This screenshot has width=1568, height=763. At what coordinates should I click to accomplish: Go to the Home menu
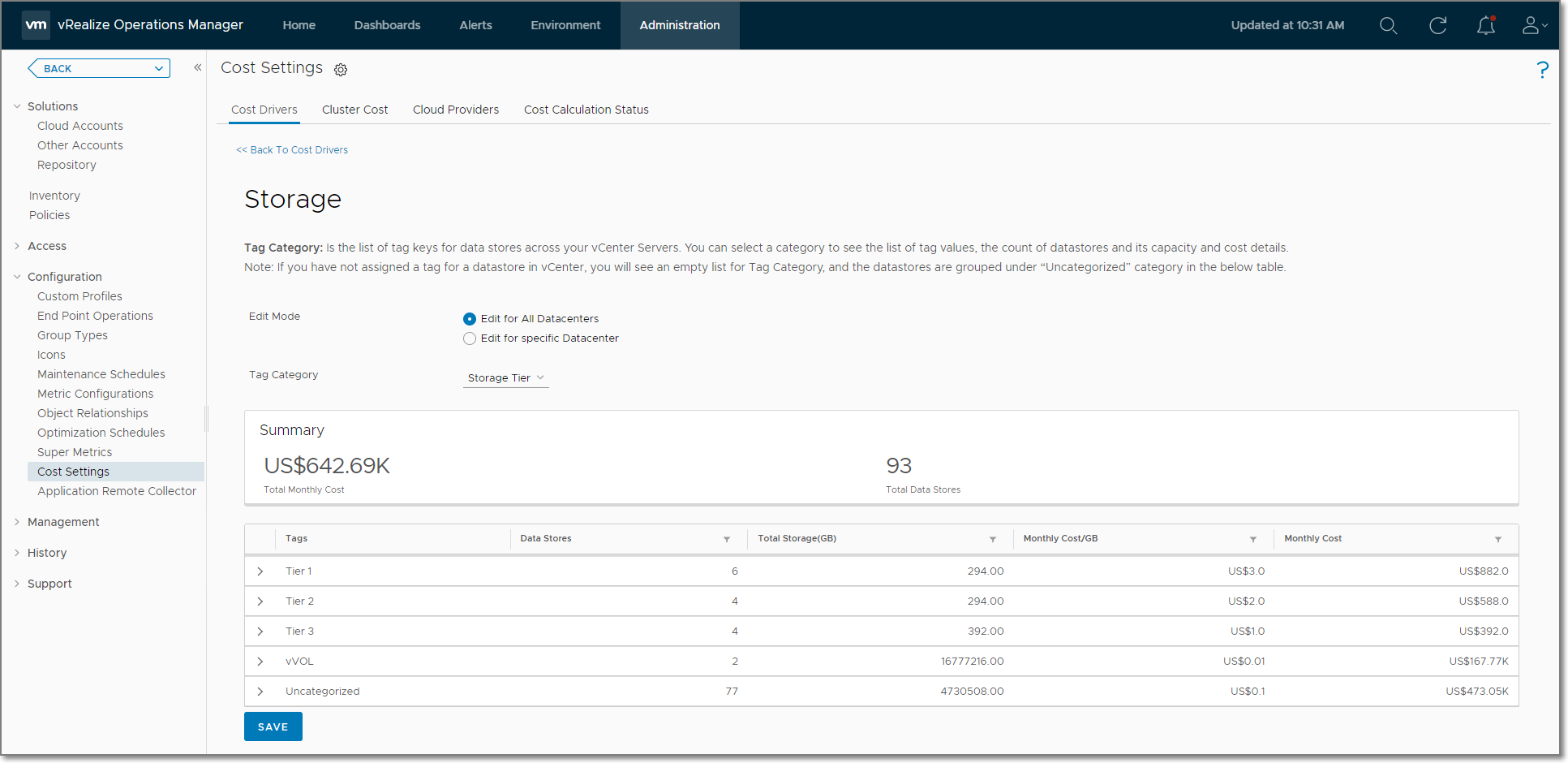pos(299,25)
